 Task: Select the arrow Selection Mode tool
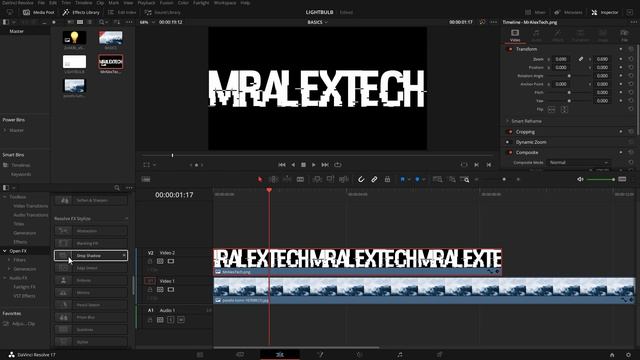coord(260,179)
